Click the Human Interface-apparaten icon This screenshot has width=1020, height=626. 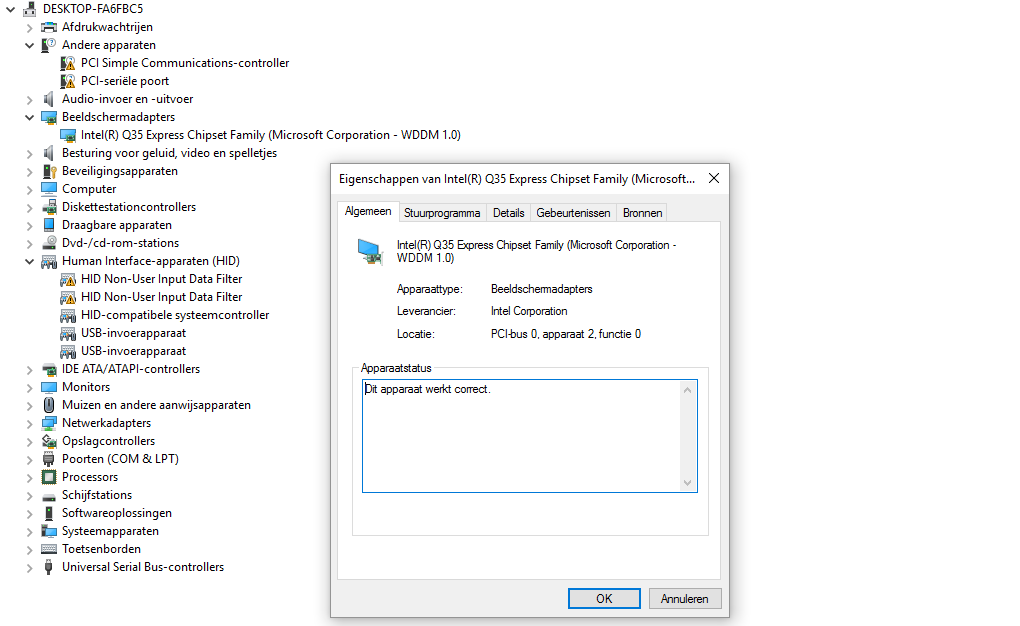(49, 261)
